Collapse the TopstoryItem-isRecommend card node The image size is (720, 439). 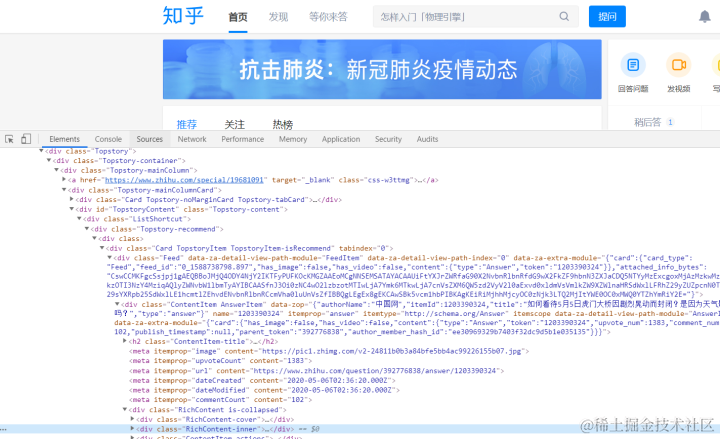[102, 248]
